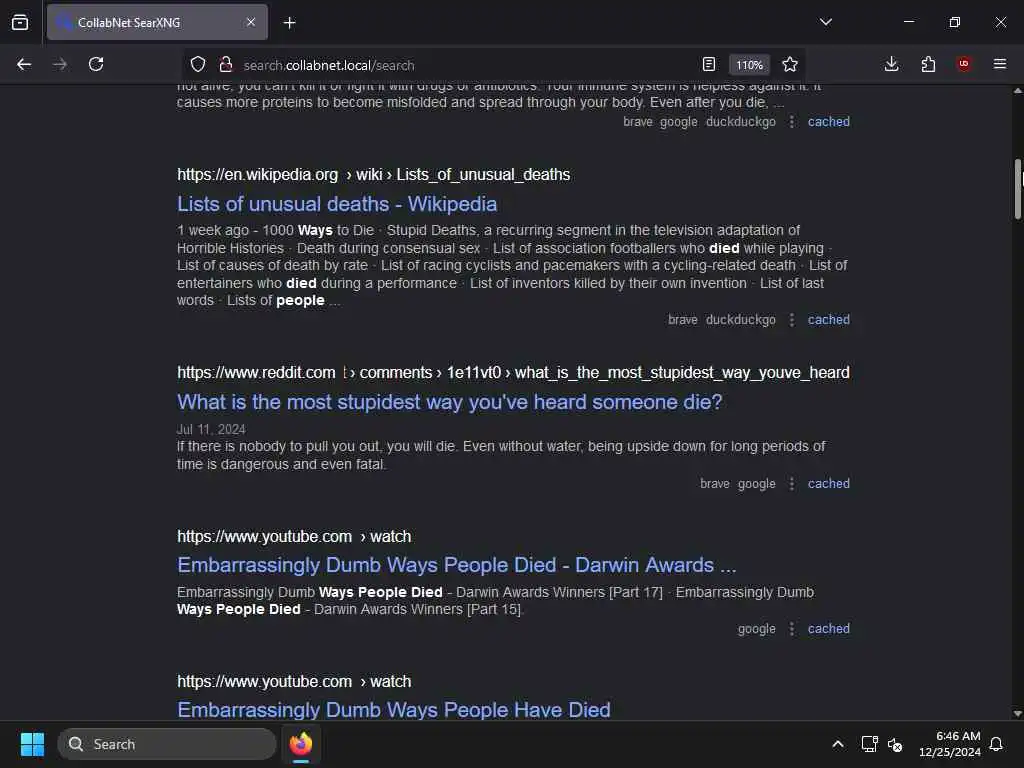Viewport: 1024px width, 768px height.
Task: Open 'What is the most stupidest way' result
Action: click(x=450, y=402)
